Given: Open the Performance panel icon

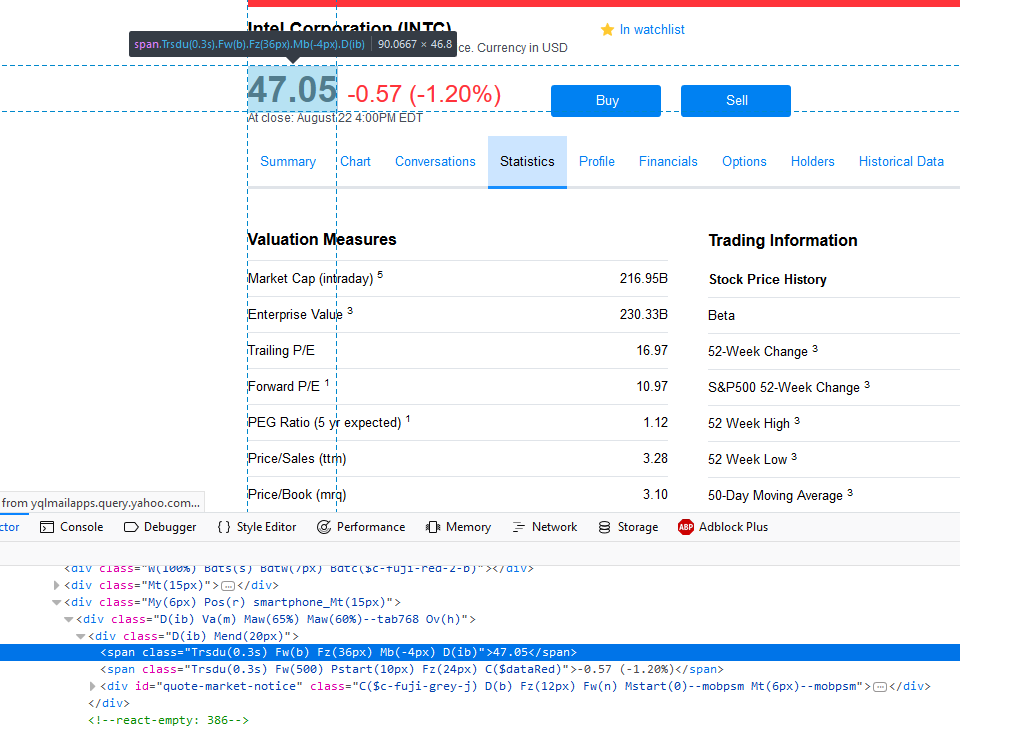Looking at the screenshot, I should [324, 527].
